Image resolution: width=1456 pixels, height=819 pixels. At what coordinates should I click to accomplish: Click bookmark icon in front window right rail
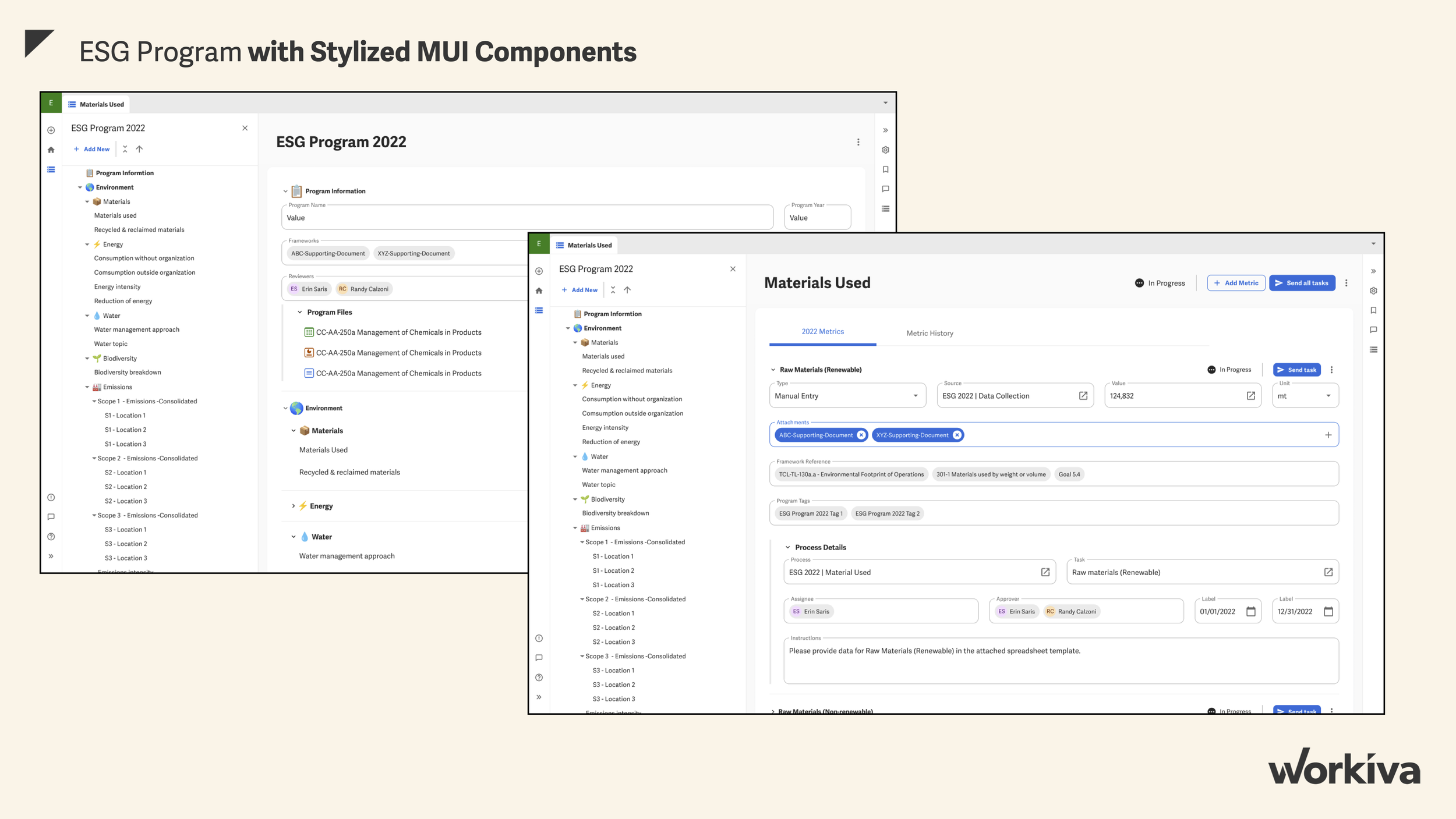point(1373,310)
